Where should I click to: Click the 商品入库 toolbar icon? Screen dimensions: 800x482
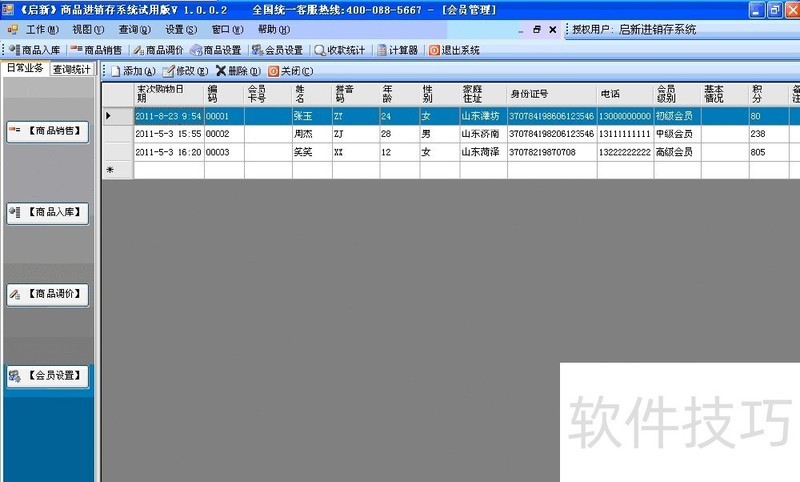click(35, 49)
